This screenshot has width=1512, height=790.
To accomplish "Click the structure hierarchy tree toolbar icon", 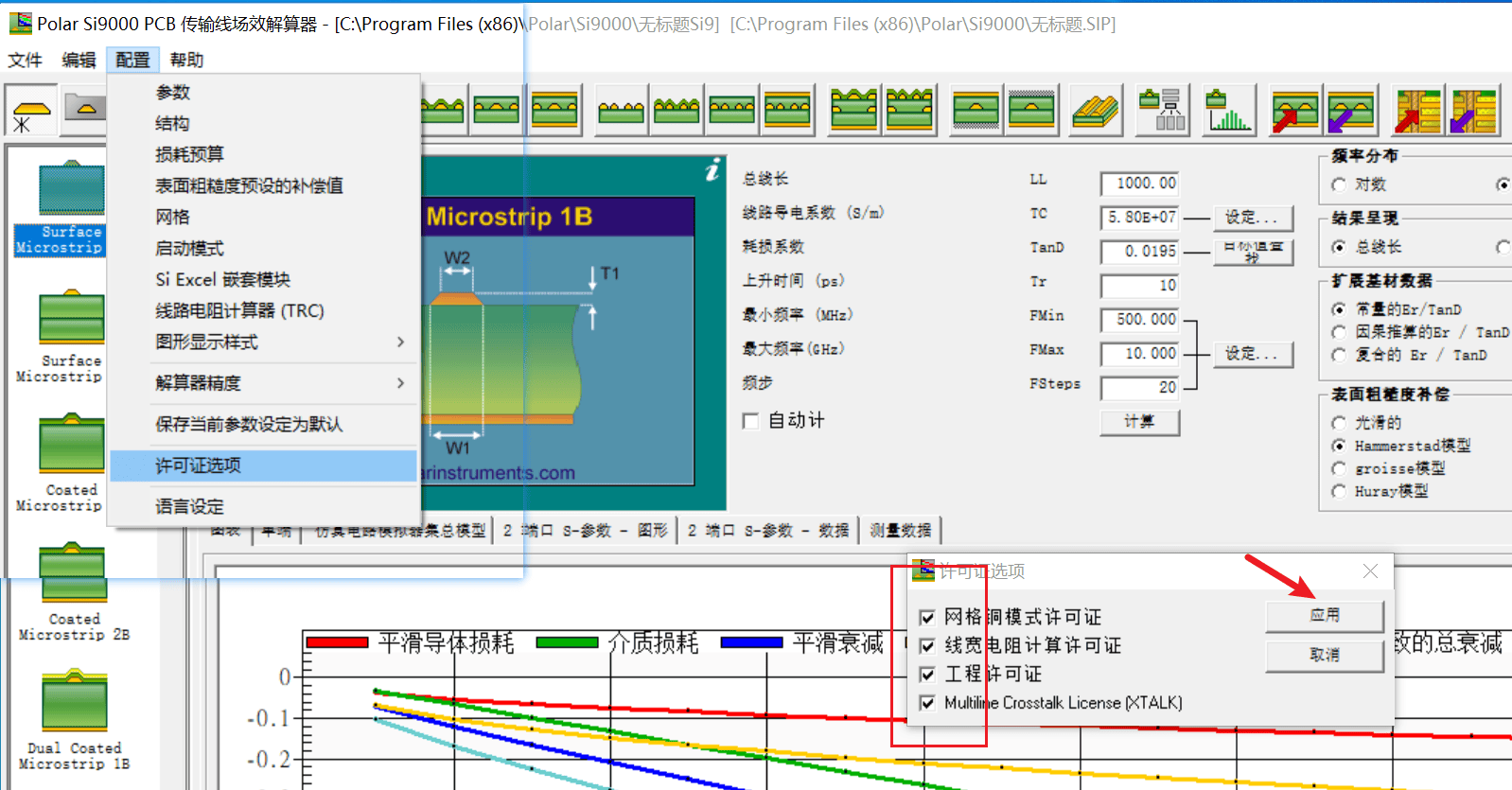I will [x=1163, y=111].
